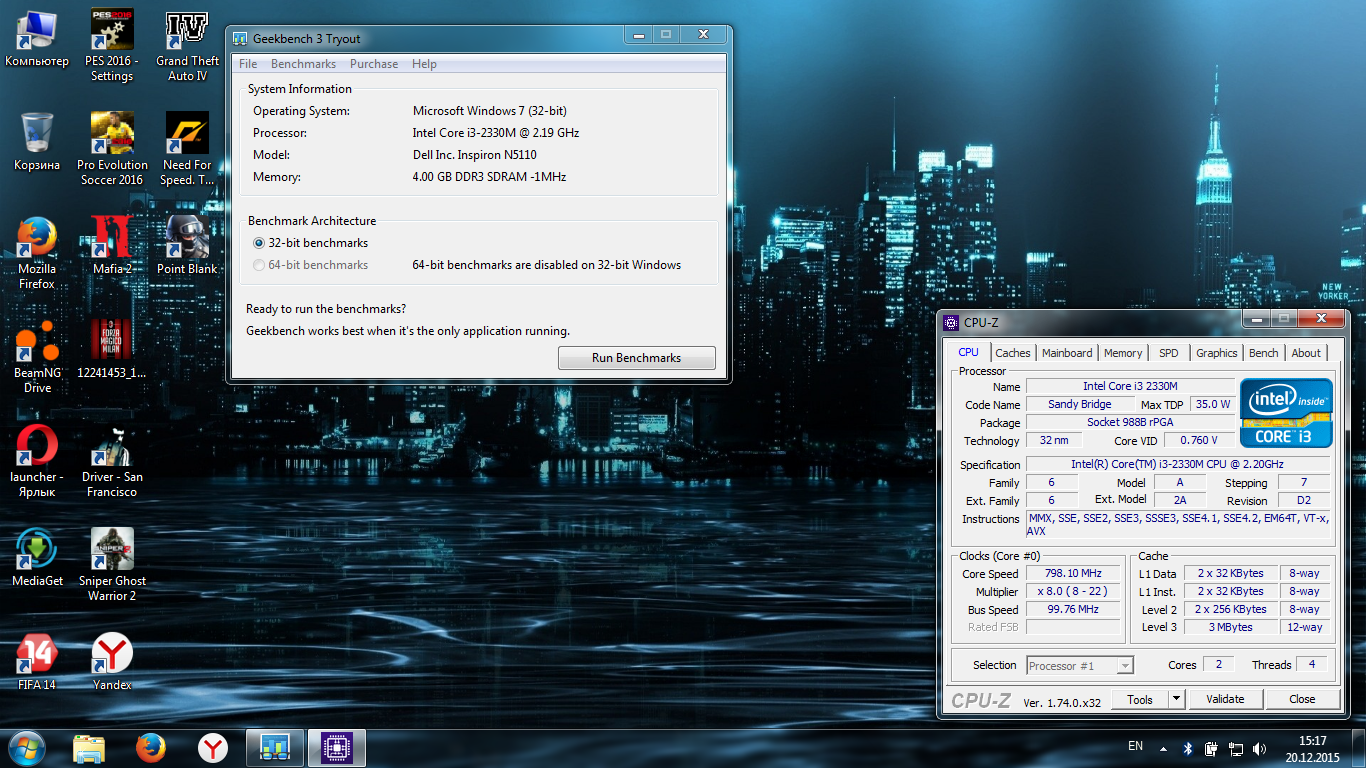Open Windows Explorer from taskbar
The height and width of the screenshot is (768, 1366).
[89, 748]
